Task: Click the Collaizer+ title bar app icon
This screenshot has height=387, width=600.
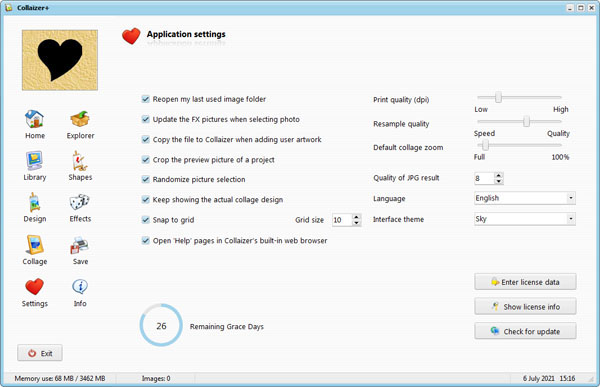Action: point(8,7)
